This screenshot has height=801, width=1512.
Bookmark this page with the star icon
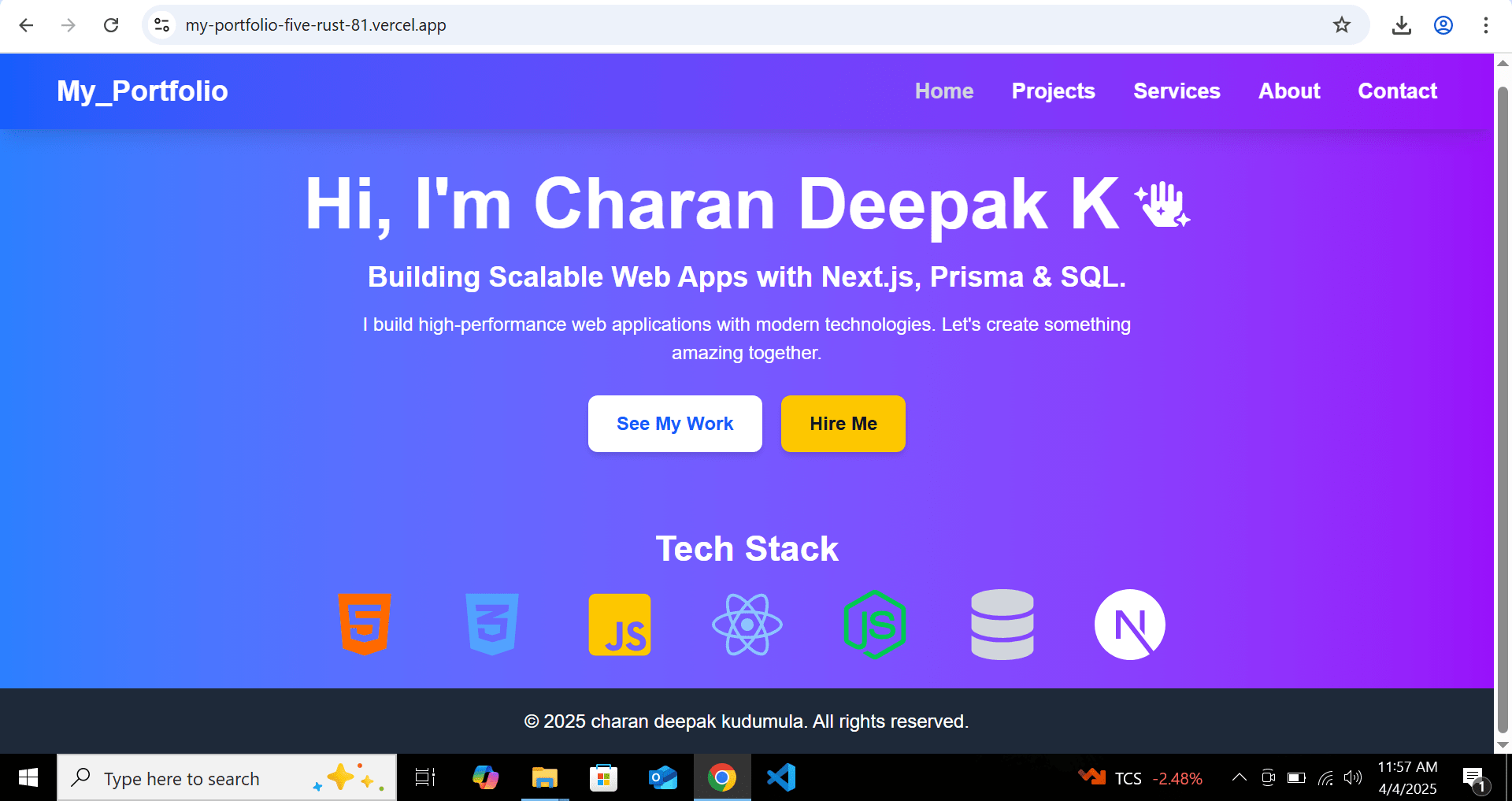point(1342,25)
